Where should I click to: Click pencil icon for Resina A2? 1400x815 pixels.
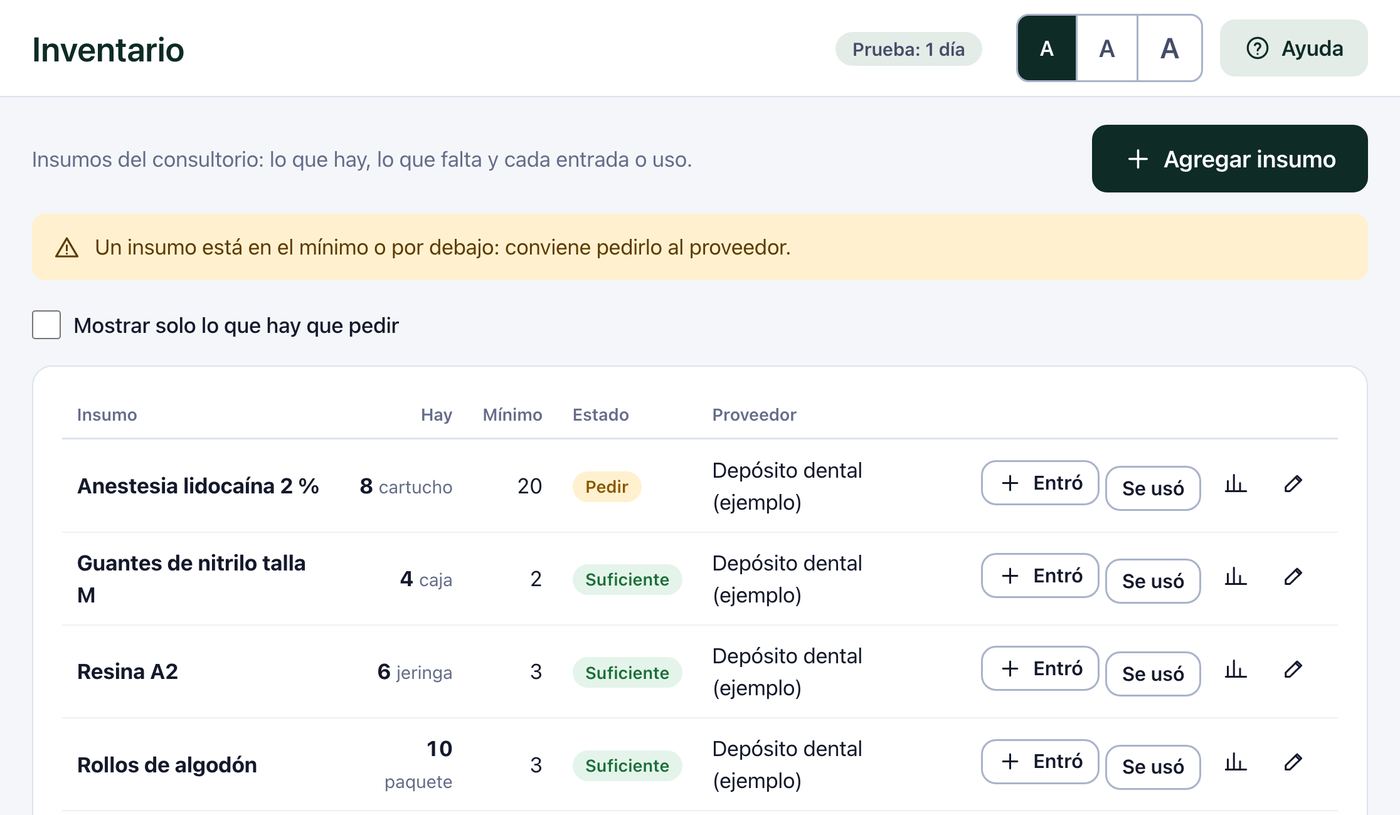click(x=1293, y=670)
